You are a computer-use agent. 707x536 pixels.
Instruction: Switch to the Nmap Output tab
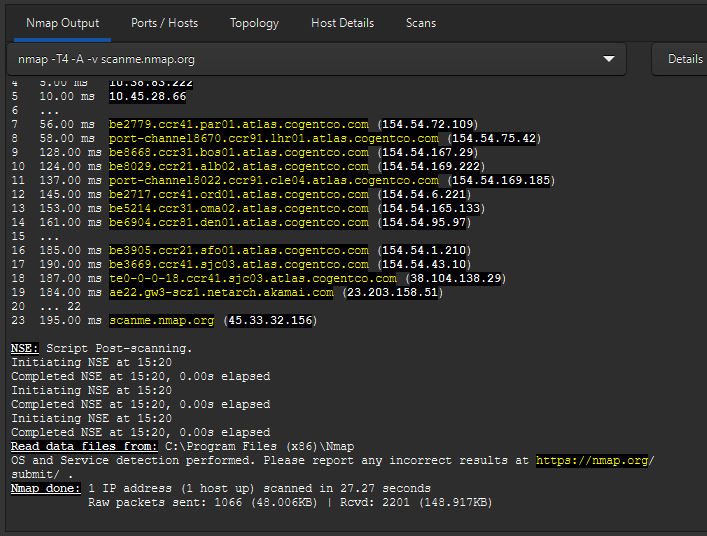[x=62, y=23]
